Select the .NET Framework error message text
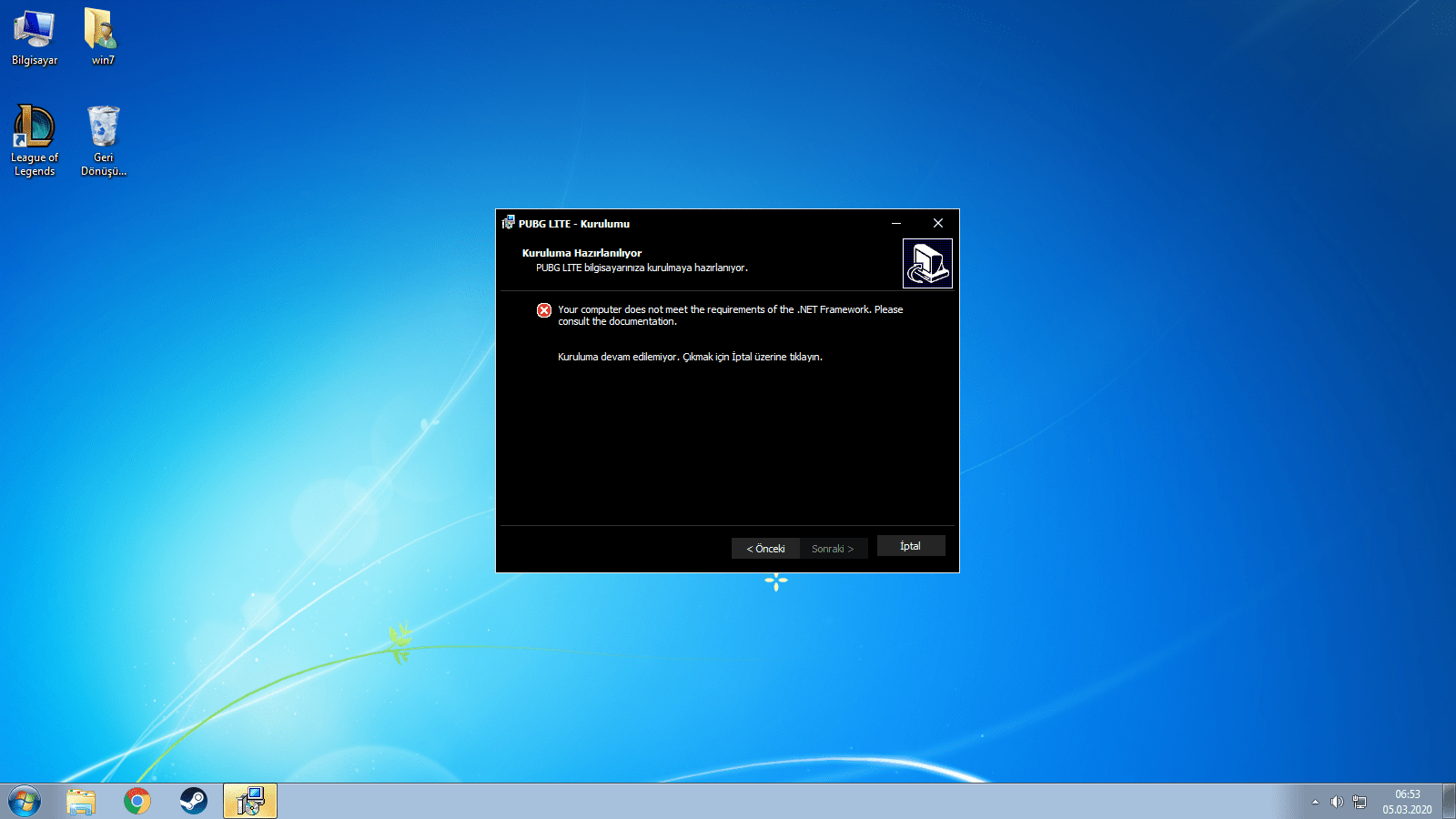The height and width of the screenshot is (819, 1456). 731,316
